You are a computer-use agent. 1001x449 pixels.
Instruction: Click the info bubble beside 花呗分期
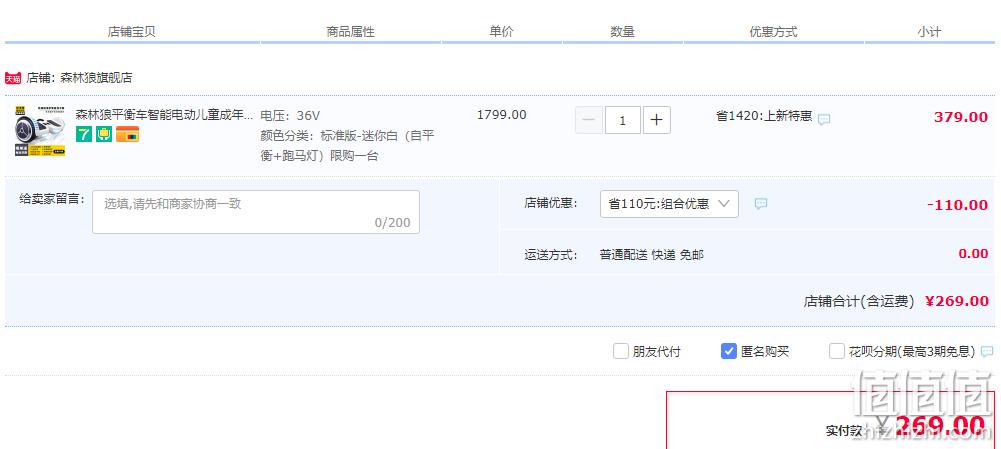pyautogui.click(x=987, y=351)
